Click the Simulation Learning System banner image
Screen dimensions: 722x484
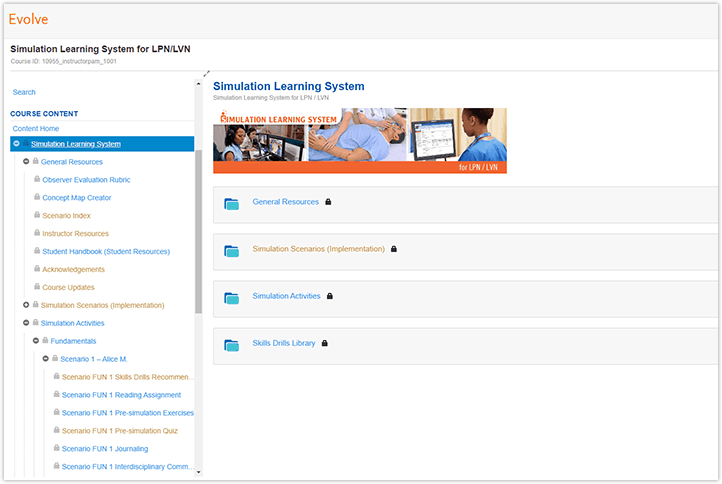(x=360, y=140)
